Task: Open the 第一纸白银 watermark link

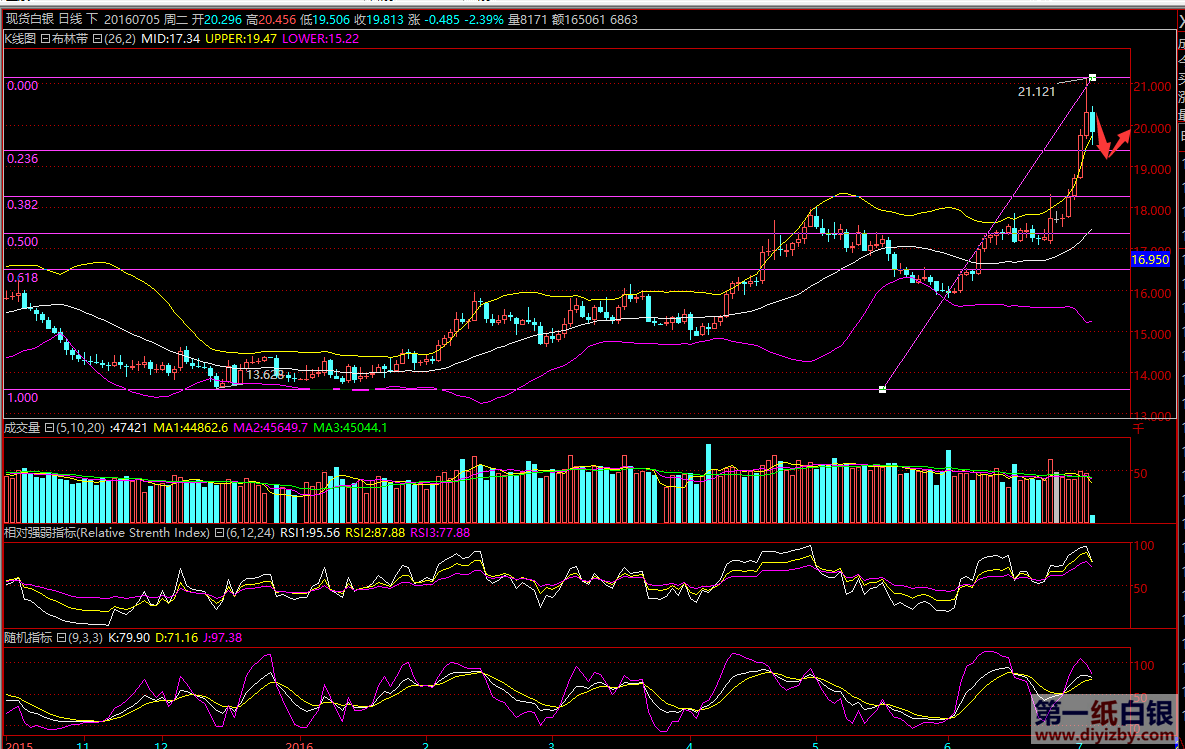Action: (1102, 720)
